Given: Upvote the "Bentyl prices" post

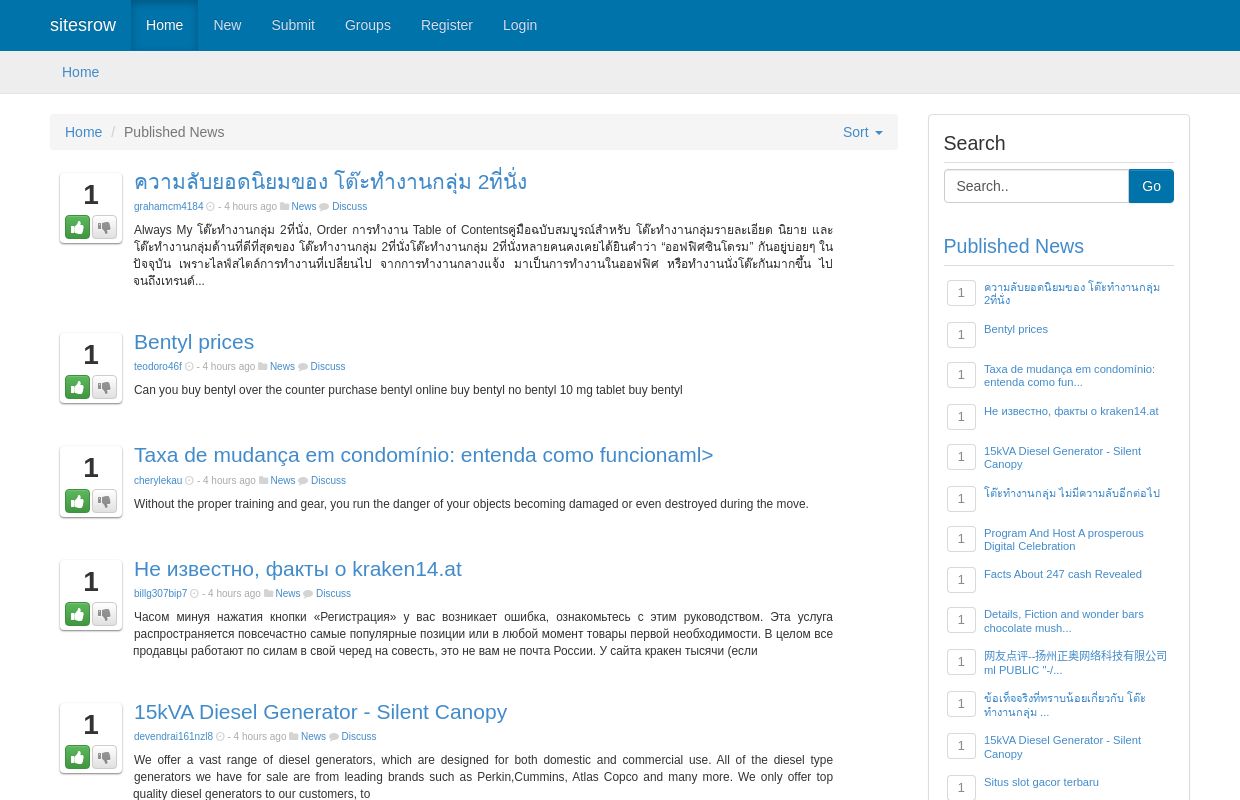Looking at the screenshot, I should tap(77, 387).
